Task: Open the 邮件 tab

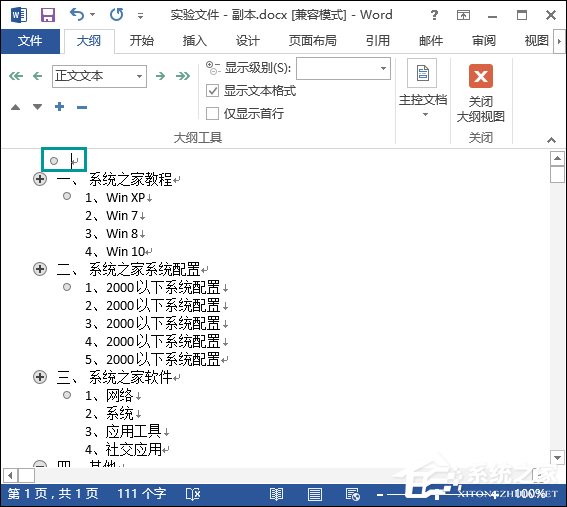Action: [431, 41]
